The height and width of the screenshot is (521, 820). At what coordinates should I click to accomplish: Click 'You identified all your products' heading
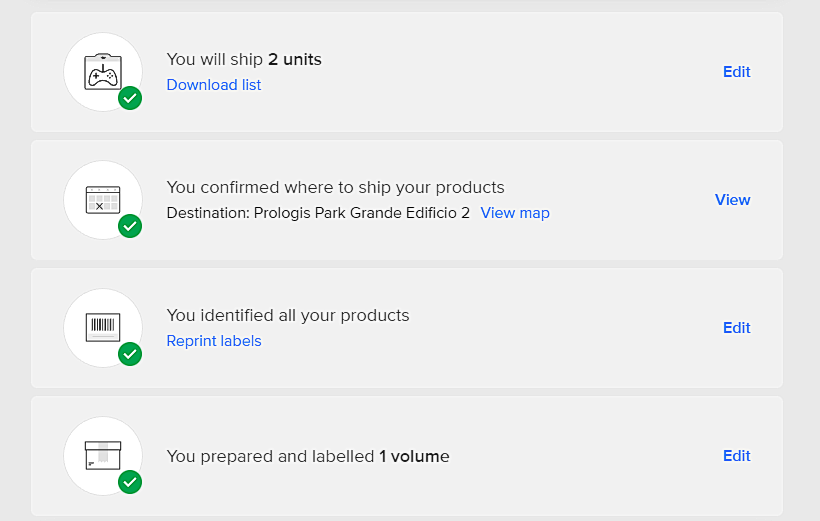[288, 316]
